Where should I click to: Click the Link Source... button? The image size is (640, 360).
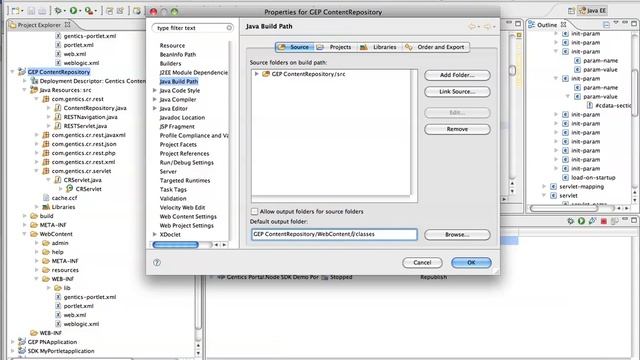457,91
